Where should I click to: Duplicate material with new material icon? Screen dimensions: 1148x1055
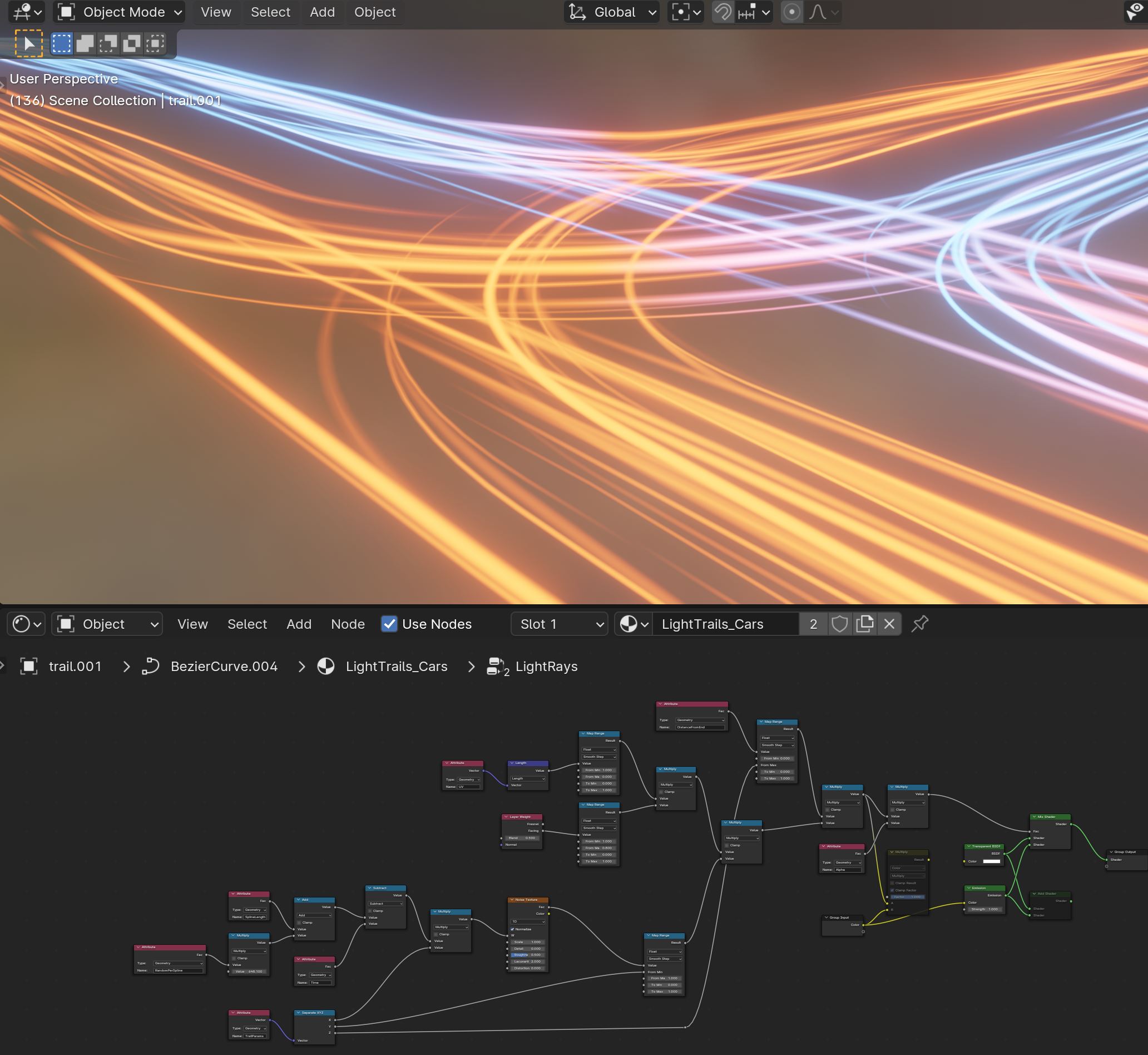coord(864,624)
